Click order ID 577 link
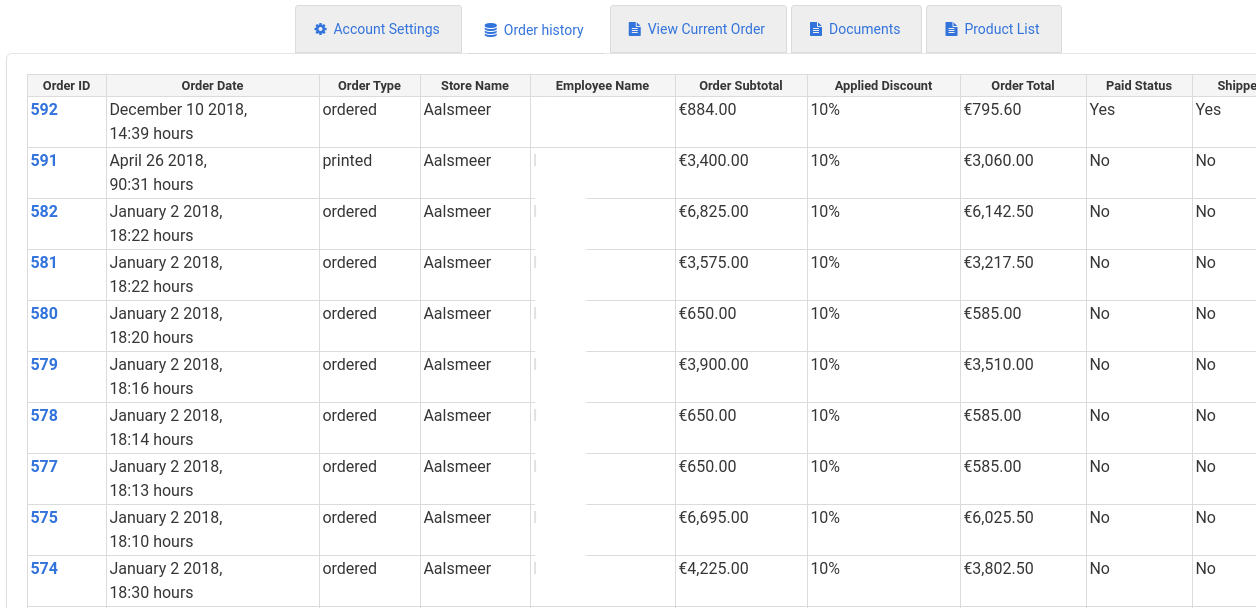 44,466
